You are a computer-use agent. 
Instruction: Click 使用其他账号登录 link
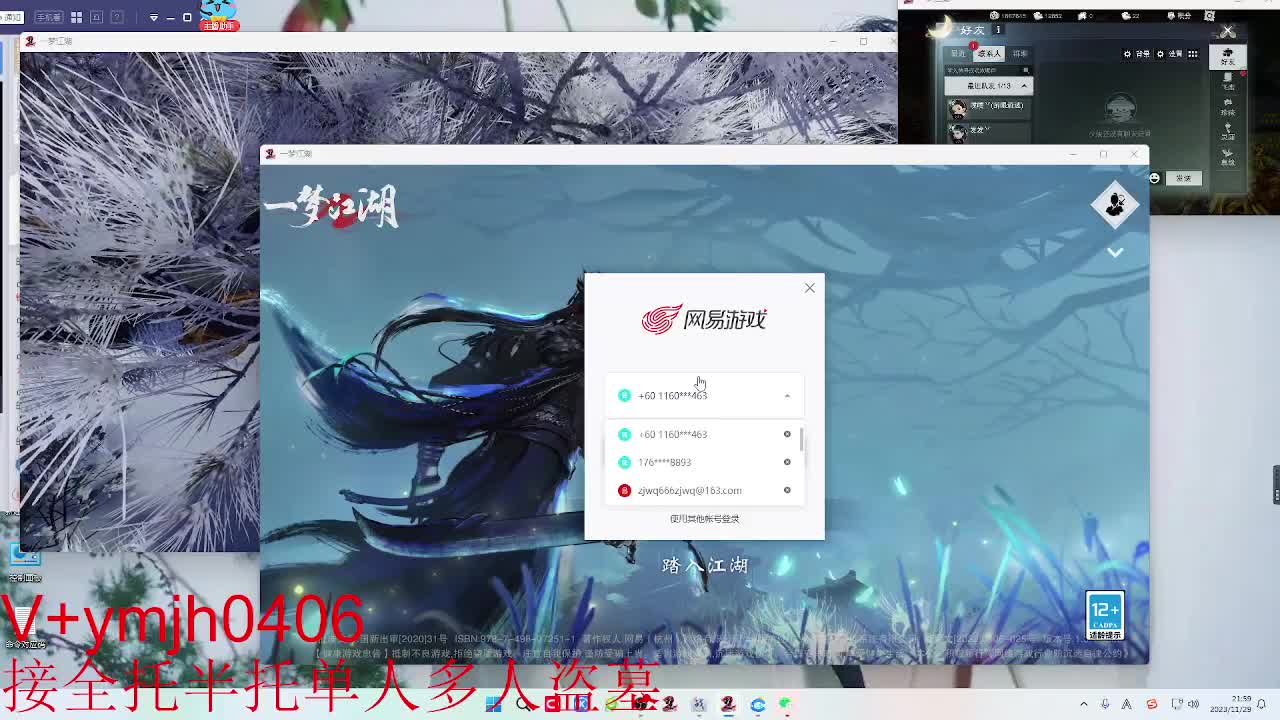click(704, 519)
